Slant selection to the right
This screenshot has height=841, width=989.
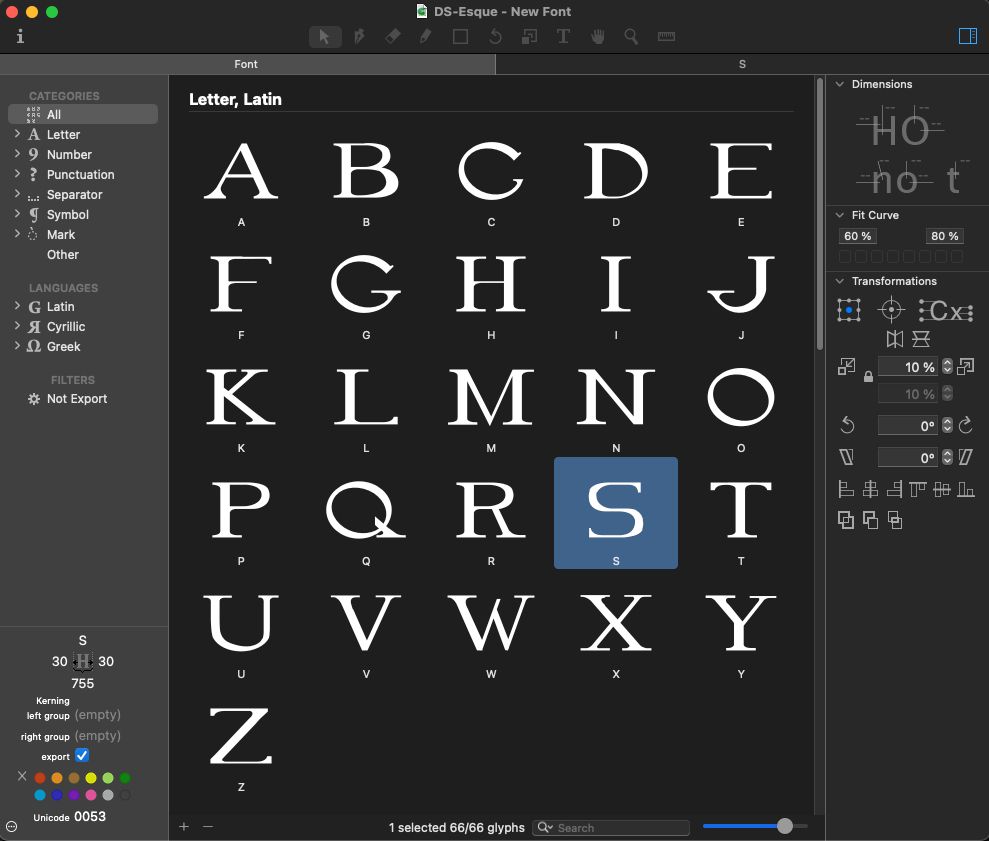point(966,457)
